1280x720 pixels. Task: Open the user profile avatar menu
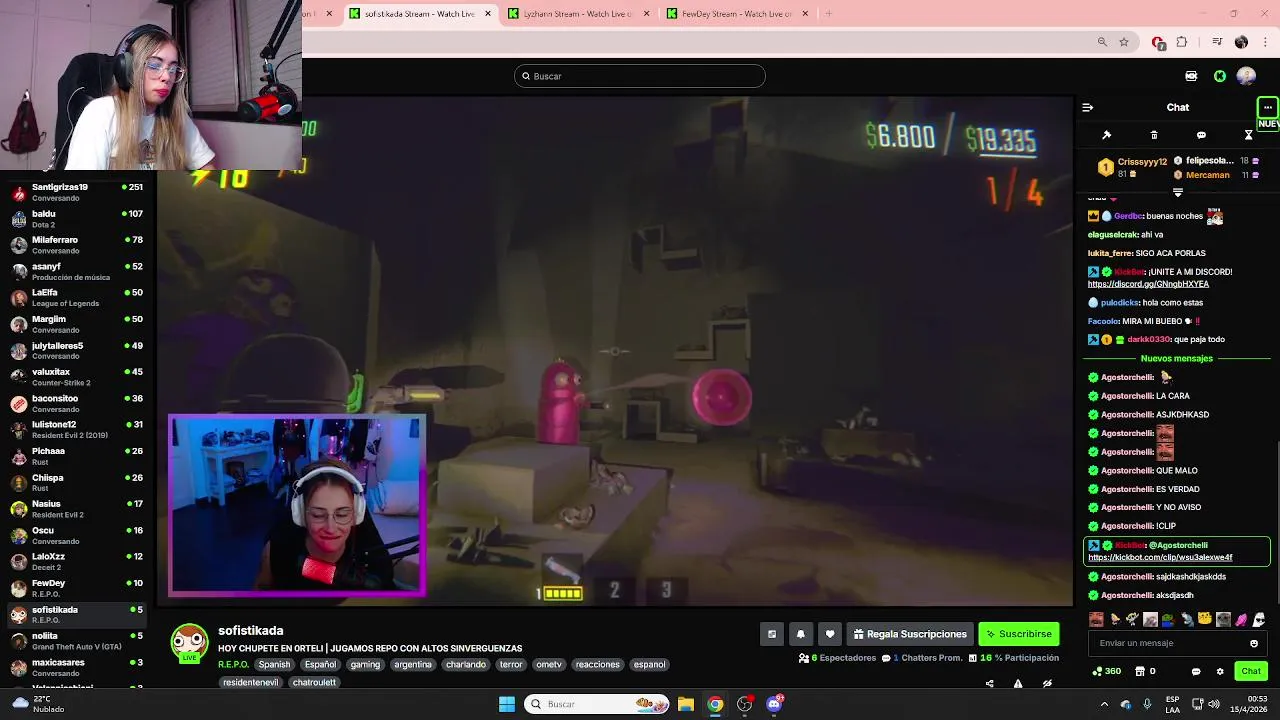tap(1246, 76)
